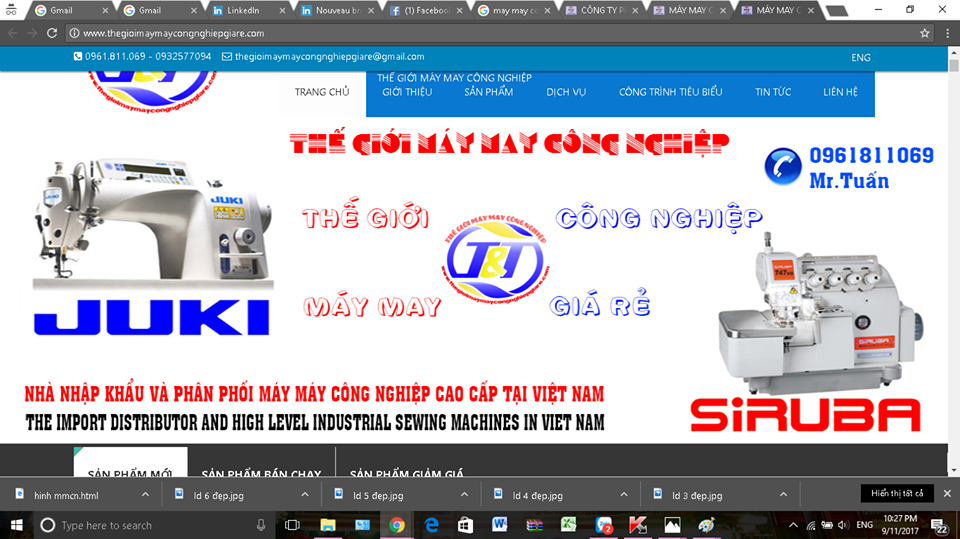The height and width of the screenshot is (539, 960).
Task: Open TIN TỨC menu item
Action: pos(773,92)
